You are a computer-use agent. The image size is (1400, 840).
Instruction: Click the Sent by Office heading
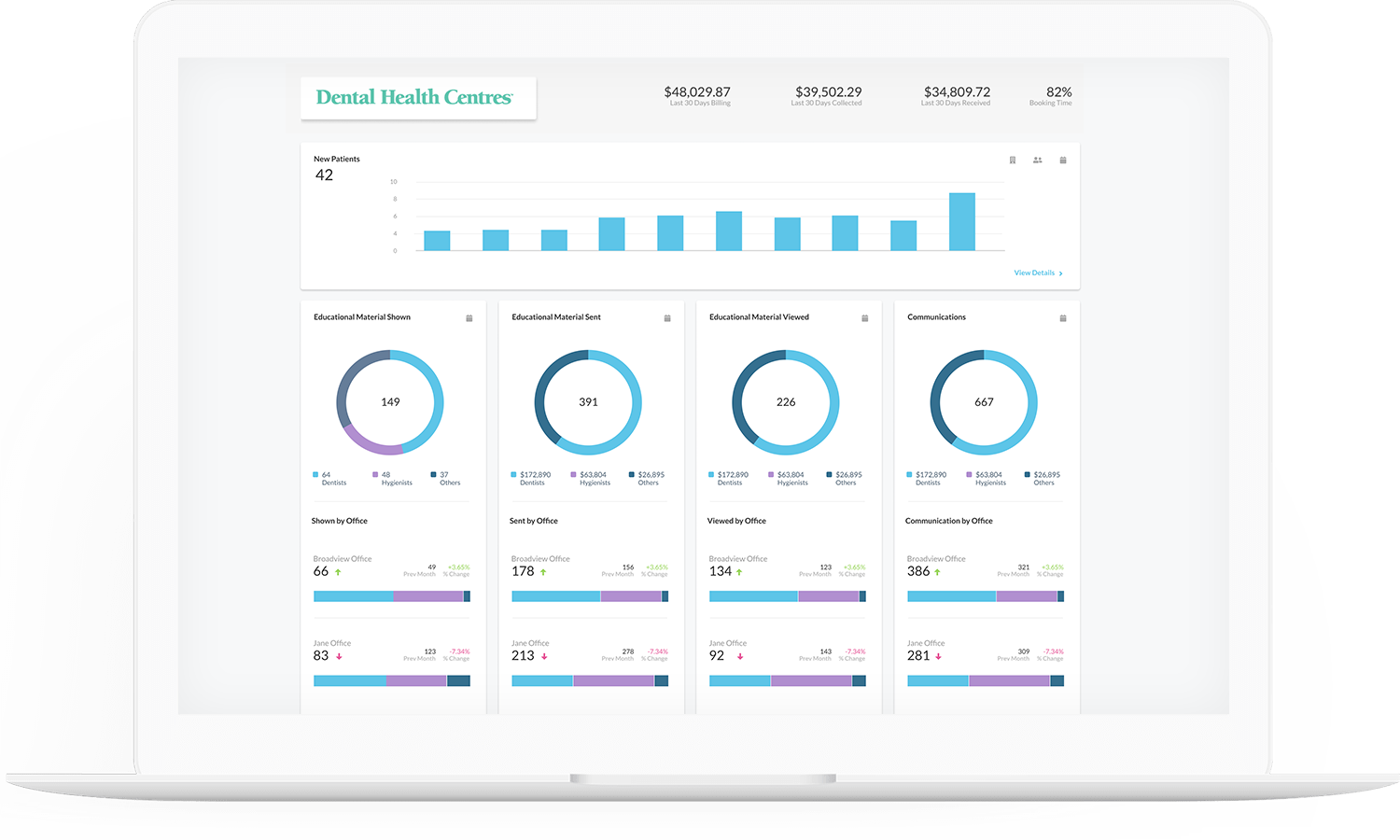(x=534, y=521)
